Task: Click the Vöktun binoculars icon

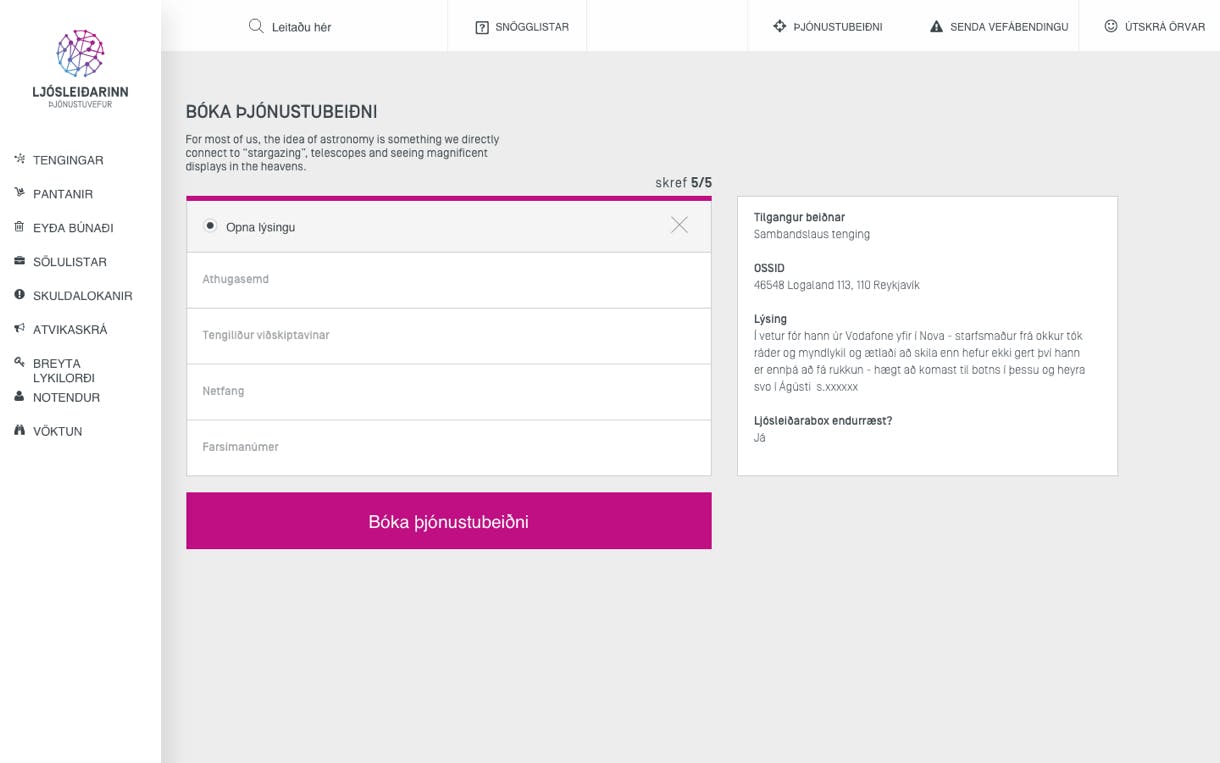Action: [x=19, y=430]
